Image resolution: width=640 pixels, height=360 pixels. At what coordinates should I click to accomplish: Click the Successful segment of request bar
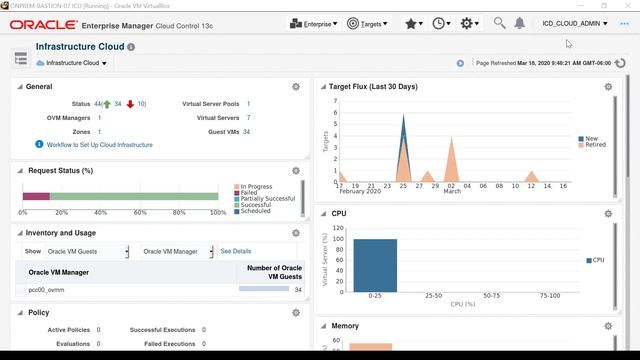(x=134, y=196)
